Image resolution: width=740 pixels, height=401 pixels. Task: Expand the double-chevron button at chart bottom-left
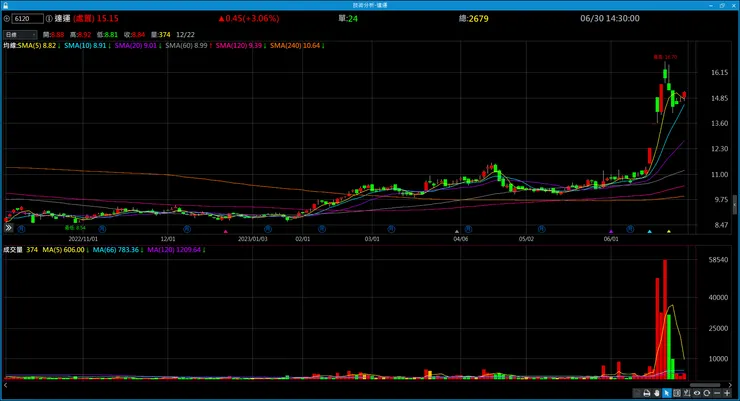point(8,228)
